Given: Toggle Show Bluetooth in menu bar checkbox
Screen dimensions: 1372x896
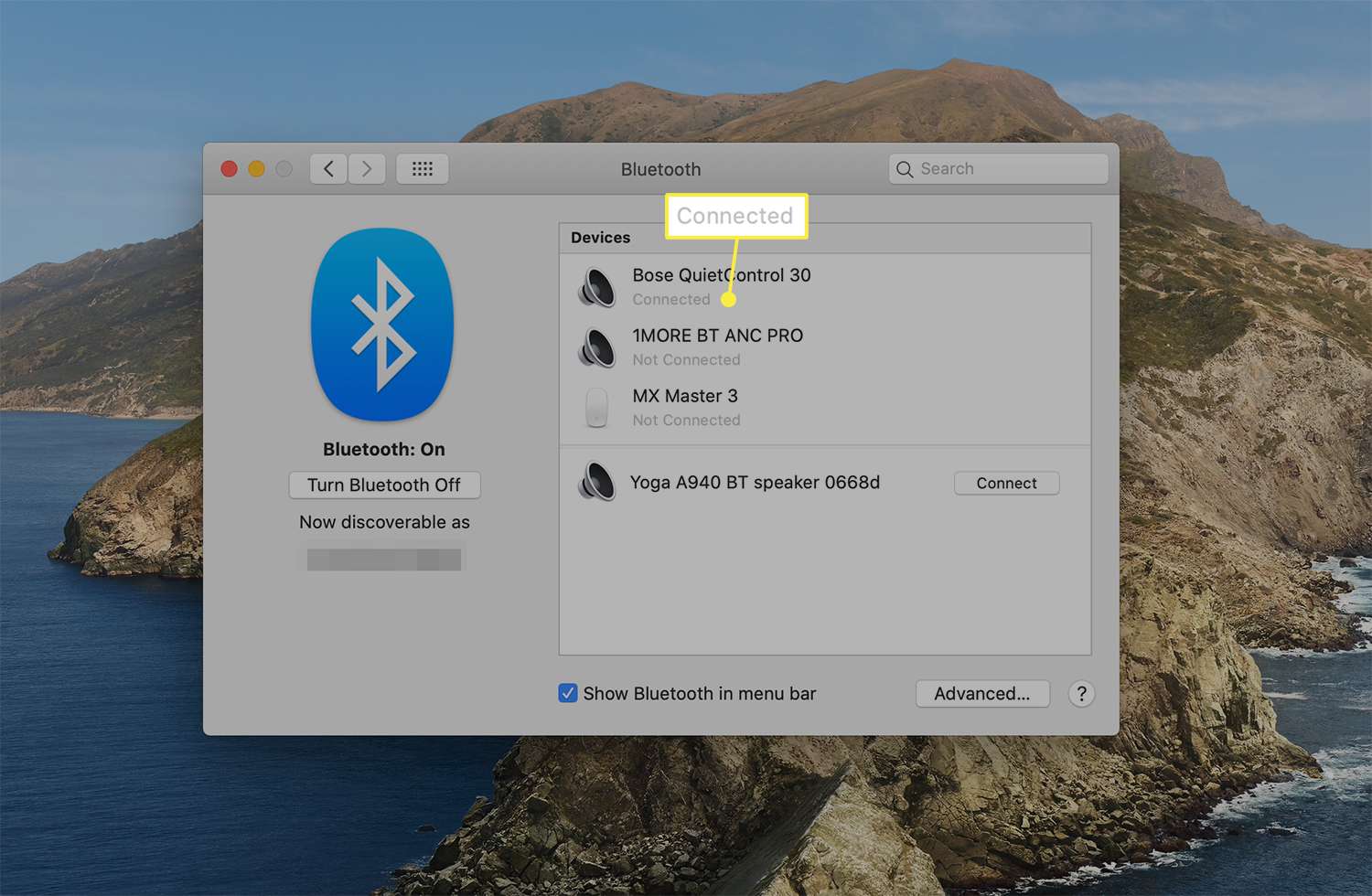Looking at the screenshot, I should point(568,693).
